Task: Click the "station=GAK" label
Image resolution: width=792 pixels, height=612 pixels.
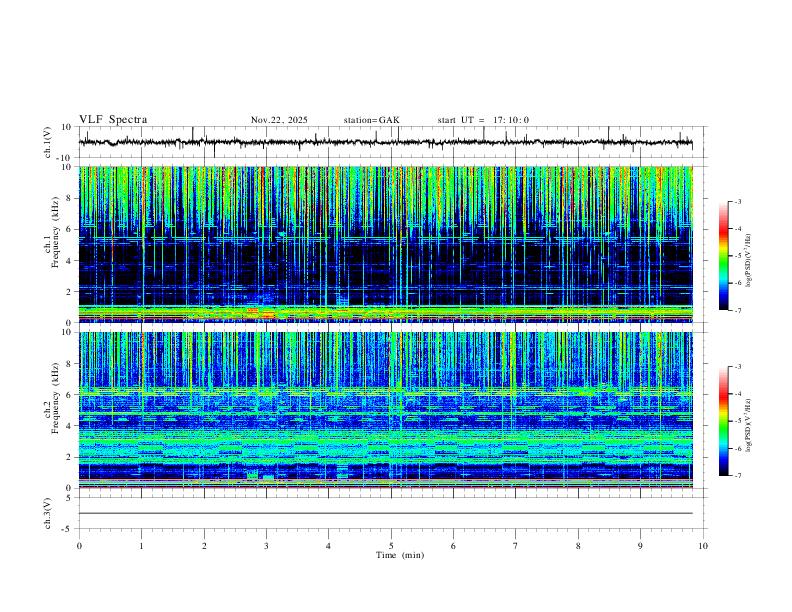Action: [372, 120]
